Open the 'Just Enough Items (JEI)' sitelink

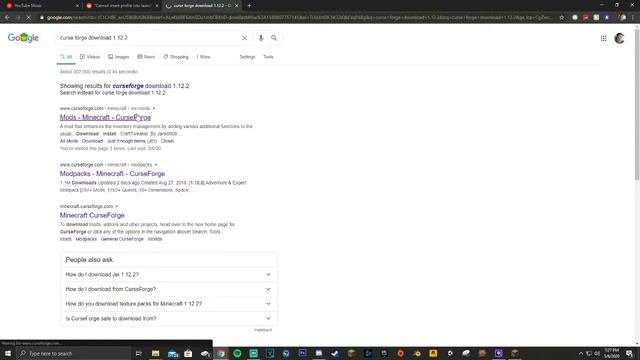[x=132, y=141]
